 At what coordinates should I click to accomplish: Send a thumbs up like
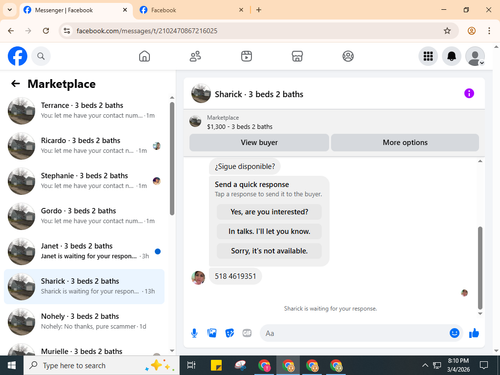coord(474,333)
